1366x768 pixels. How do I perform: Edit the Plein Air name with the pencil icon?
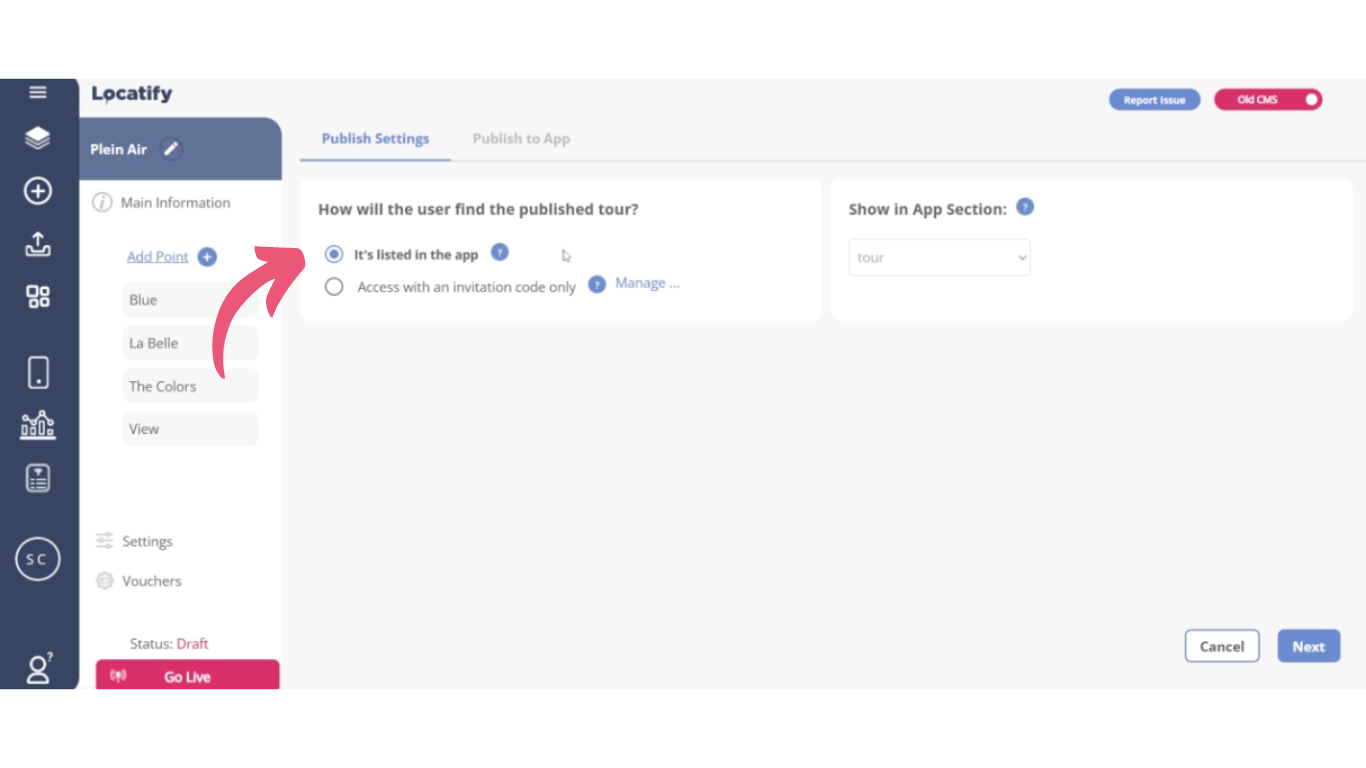coord(171,149)
